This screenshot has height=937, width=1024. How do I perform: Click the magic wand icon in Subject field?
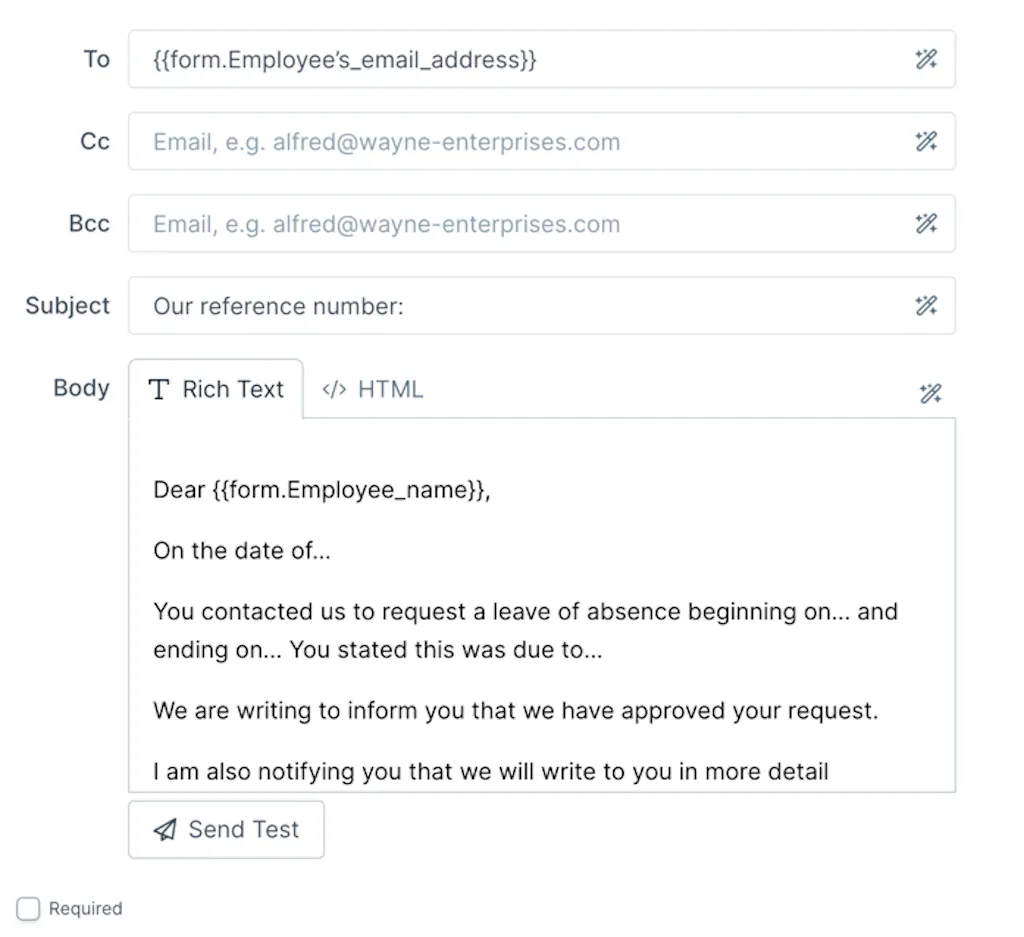coord(926,306)
